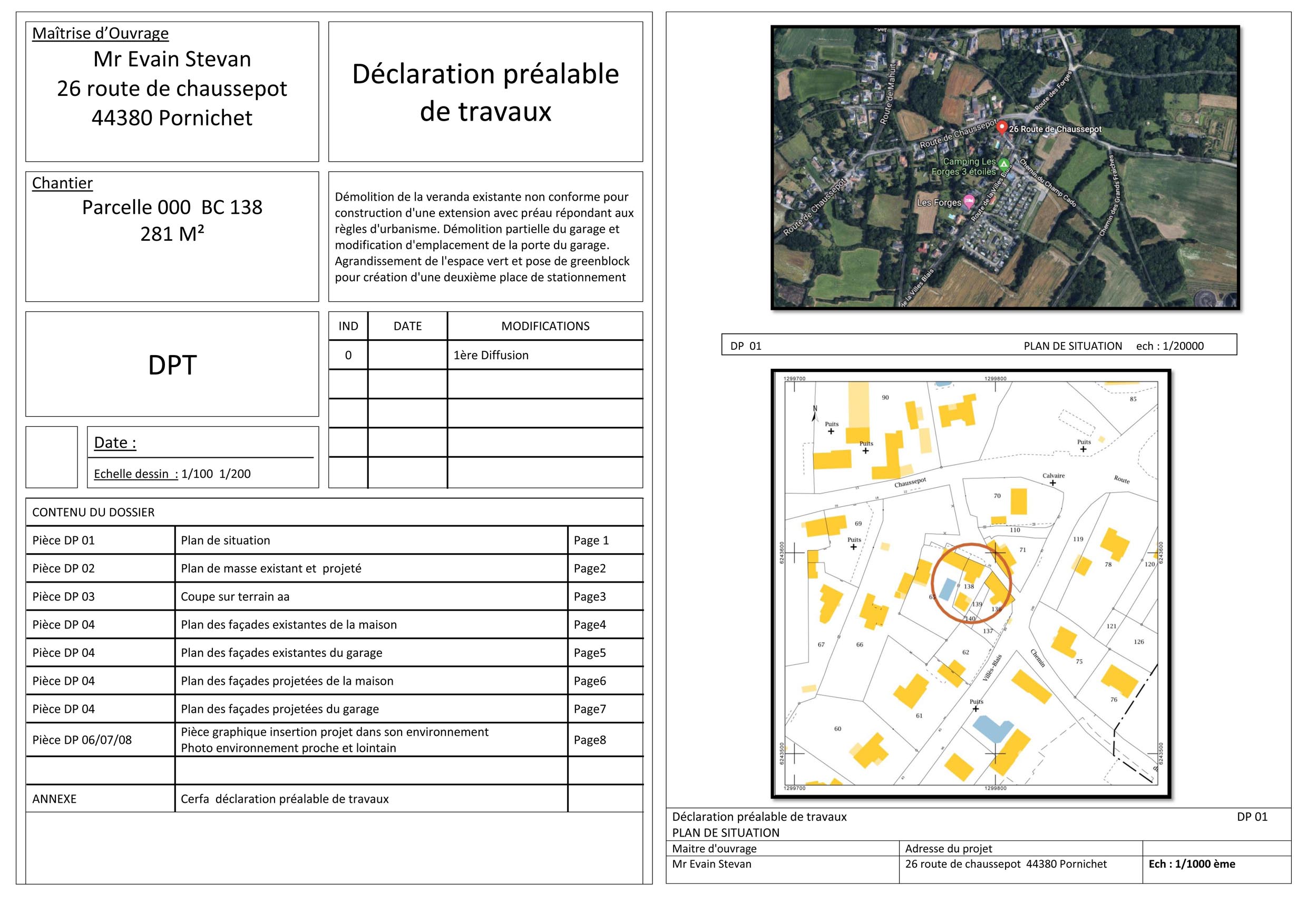Click the 'Chantier' heading

62,183
